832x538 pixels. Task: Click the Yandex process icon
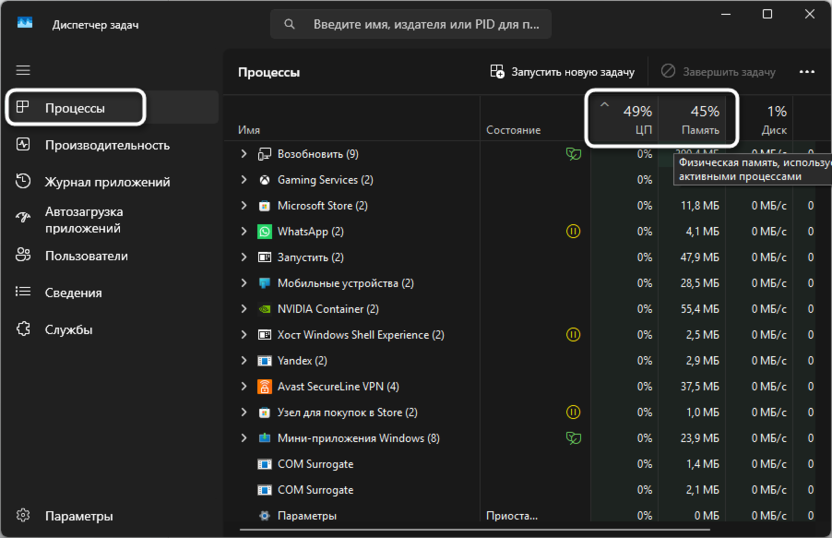click(264, 361)
